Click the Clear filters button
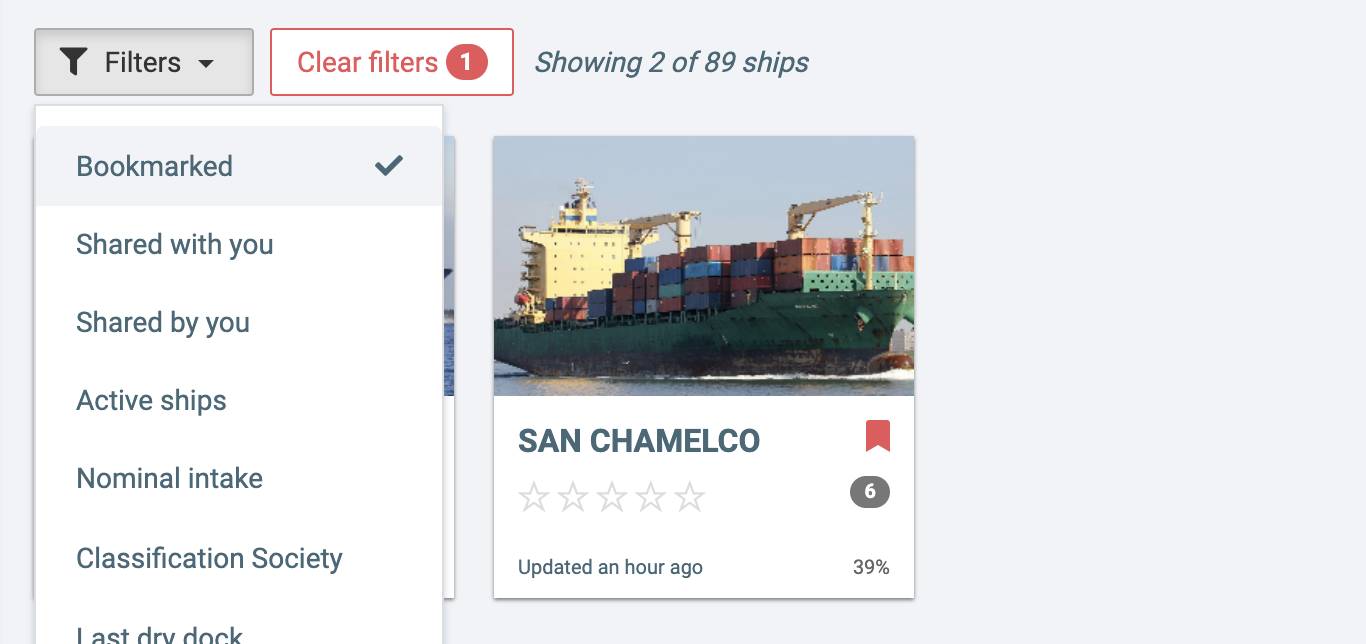Viewport: 1366px width, 644px height. (392, 62)
